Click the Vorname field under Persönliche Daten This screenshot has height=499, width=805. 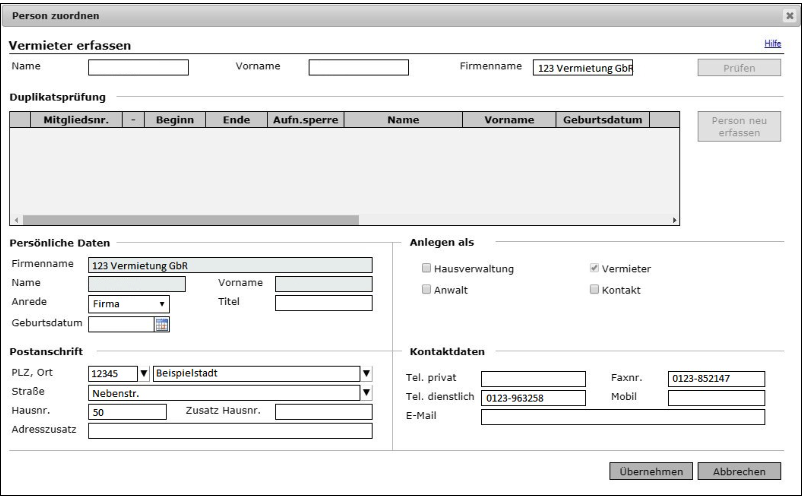tap(323, 284)
